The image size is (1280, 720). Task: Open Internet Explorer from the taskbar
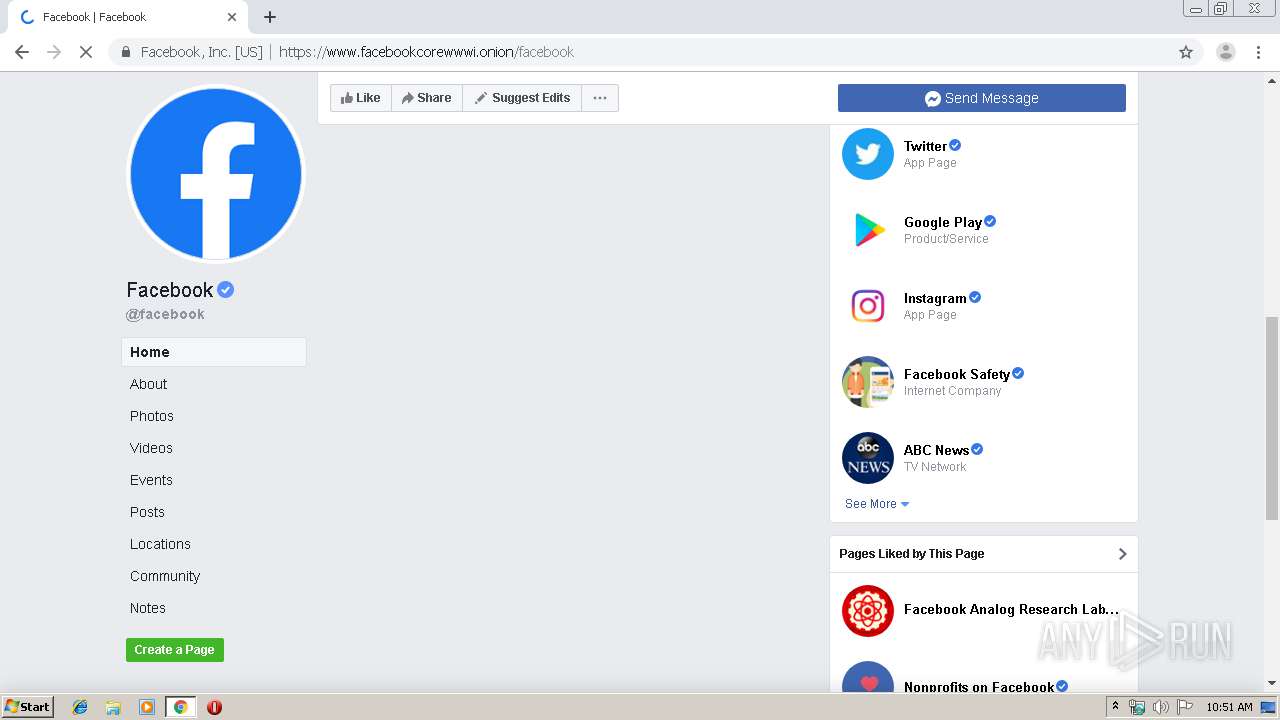80,707
